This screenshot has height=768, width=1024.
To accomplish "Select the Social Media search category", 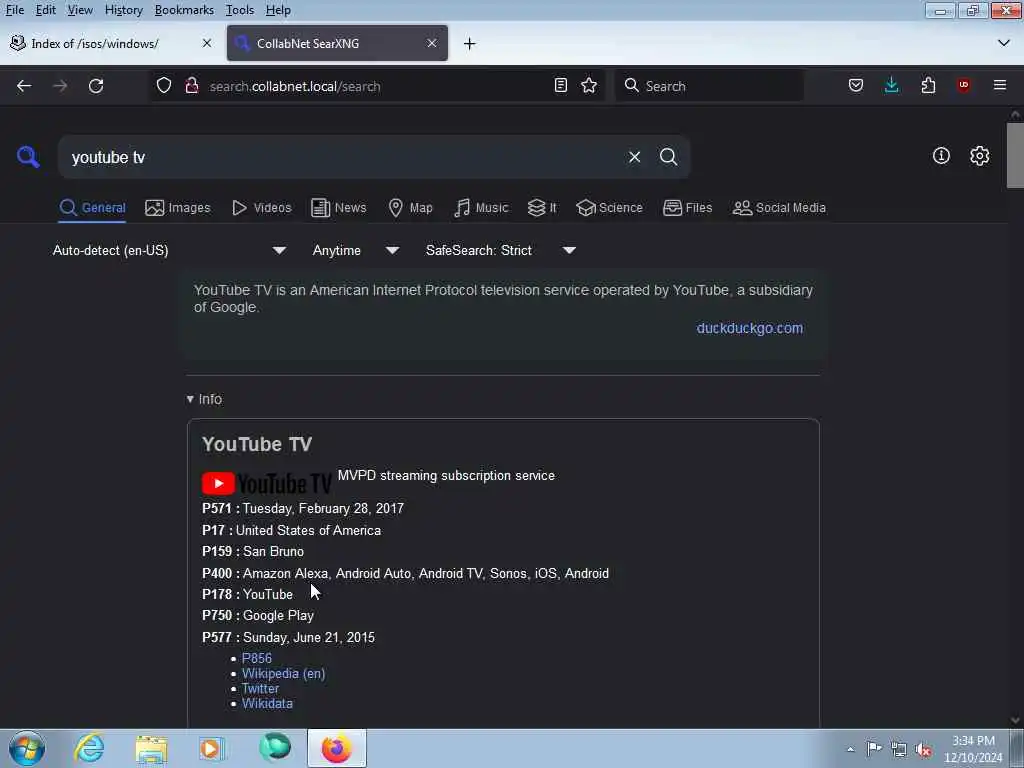I will 779,208.
